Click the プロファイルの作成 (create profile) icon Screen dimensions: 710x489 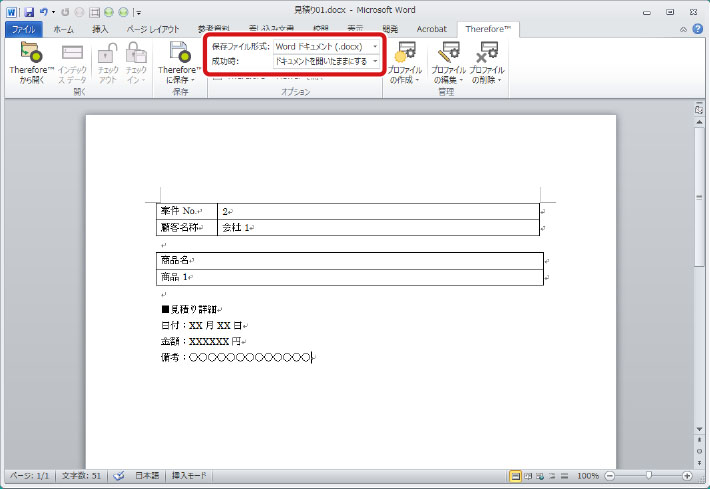(x=407, y=54)
